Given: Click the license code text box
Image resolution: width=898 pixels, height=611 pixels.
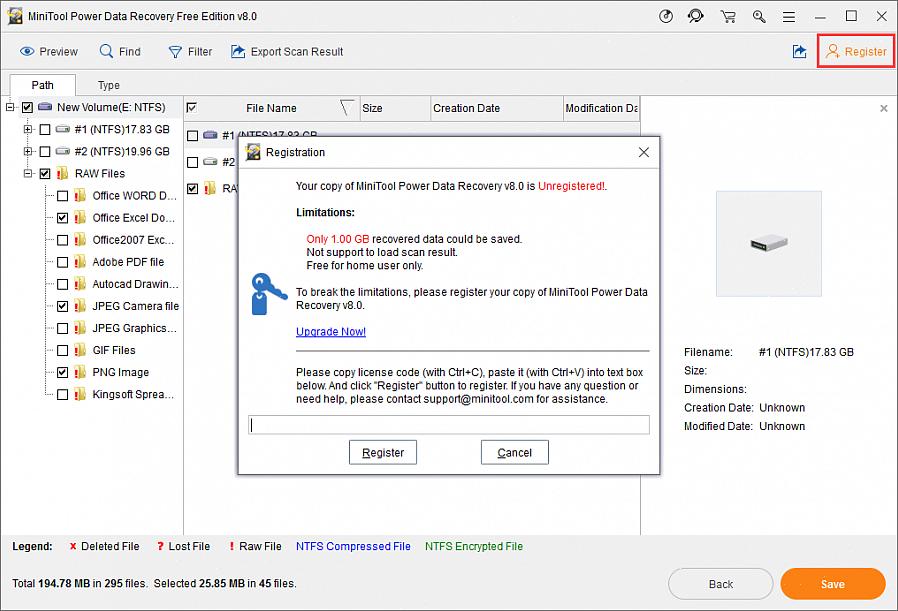Looking at the screenshot, I should click(449, 425).
